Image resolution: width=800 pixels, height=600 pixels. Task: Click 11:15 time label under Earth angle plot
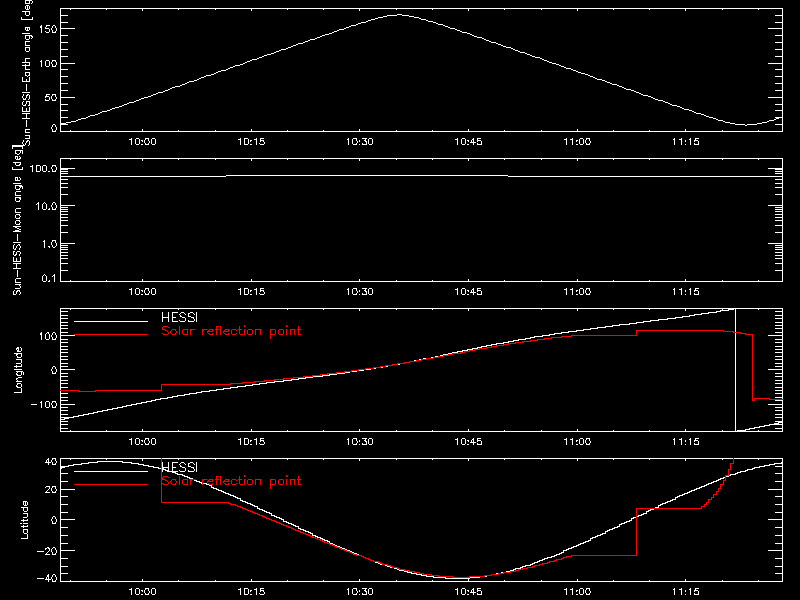pos(686,142)
